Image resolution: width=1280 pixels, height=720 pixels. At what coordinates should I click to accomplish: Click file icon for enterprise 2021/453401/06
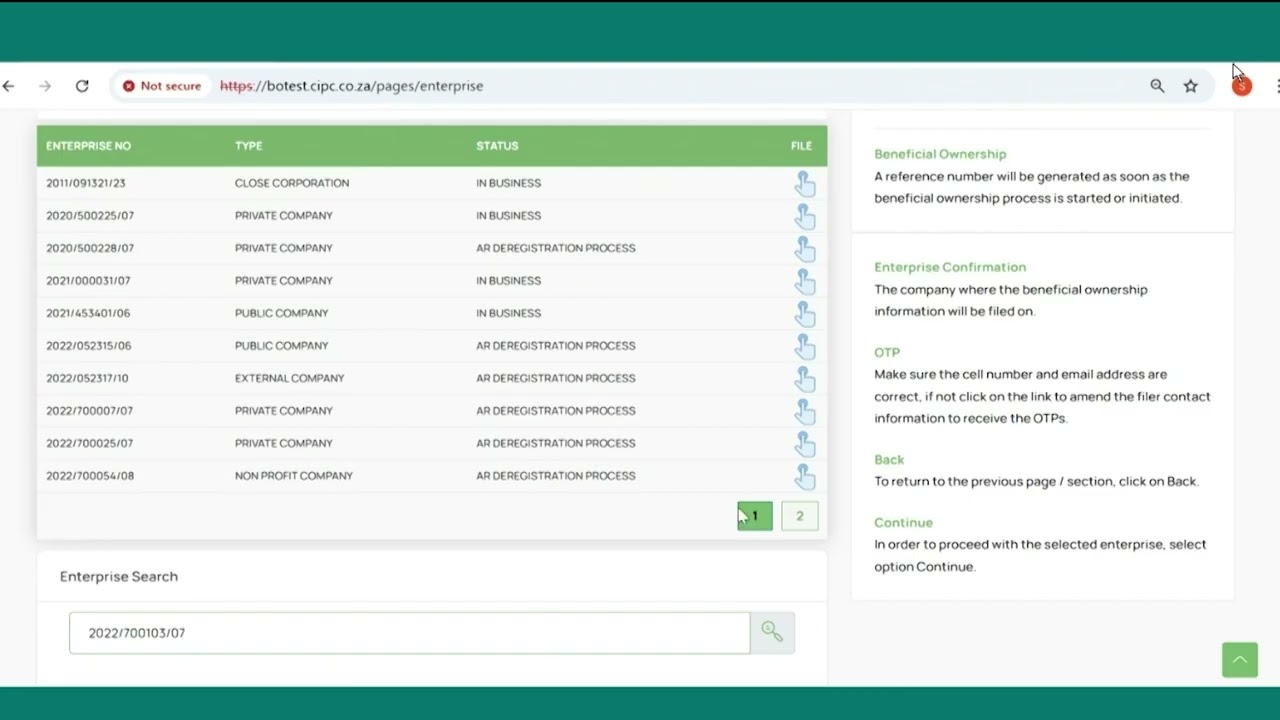[x=804, y=314]
